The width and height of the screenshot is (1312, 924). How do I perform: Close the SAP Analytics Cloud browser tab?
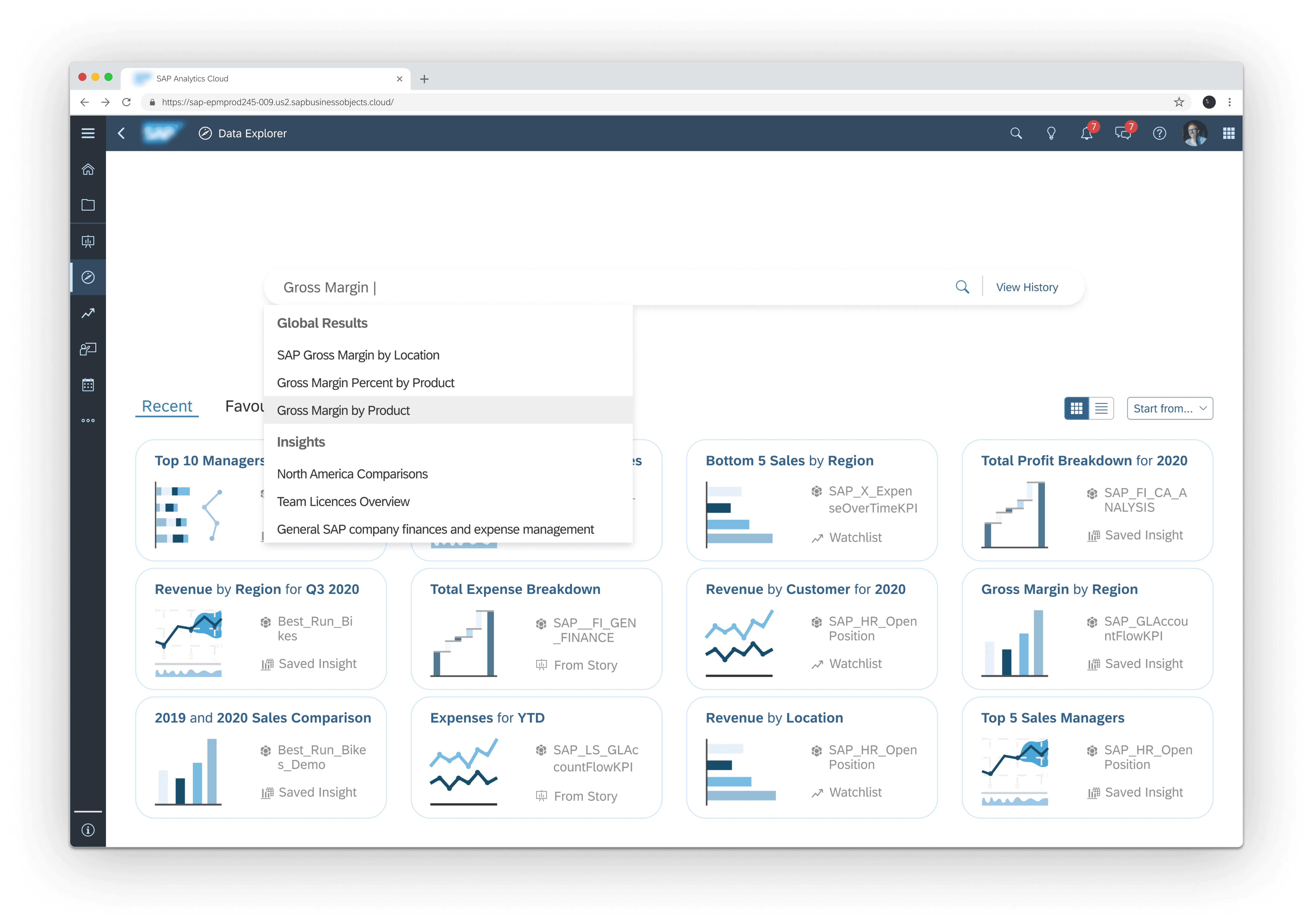pos(400,79)
